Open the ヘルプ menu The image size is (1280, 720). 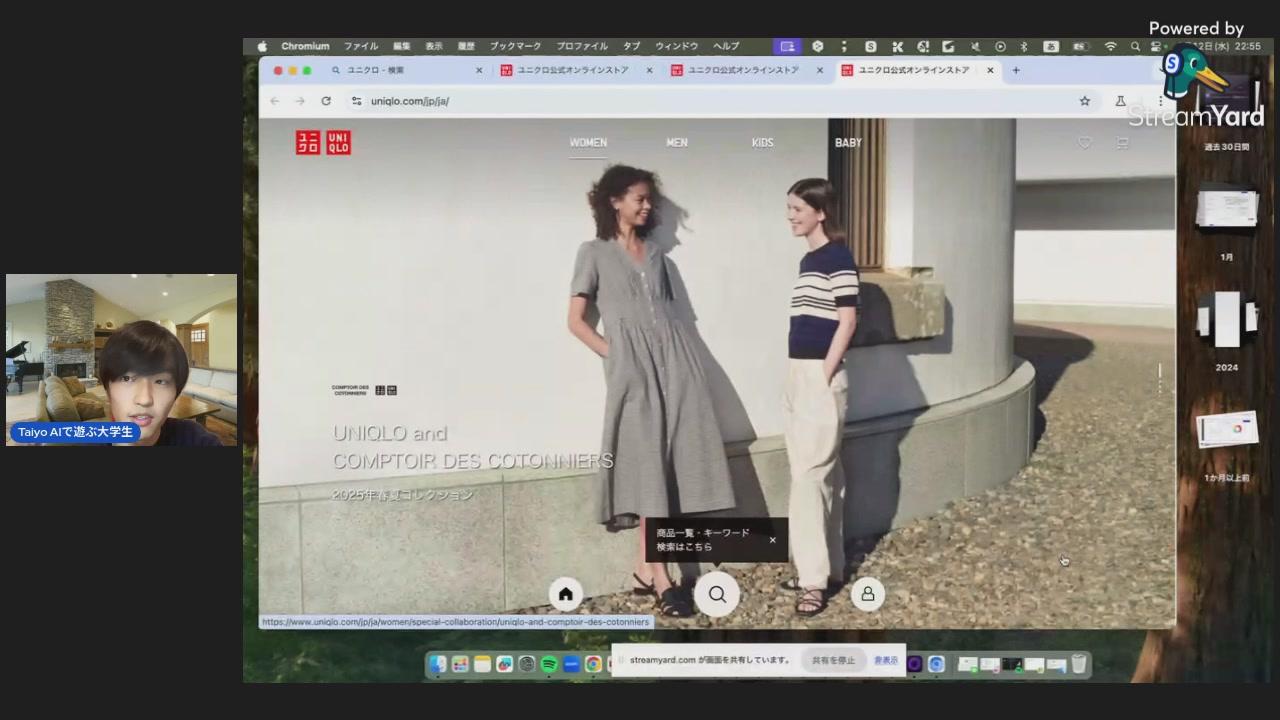(726, 46)
